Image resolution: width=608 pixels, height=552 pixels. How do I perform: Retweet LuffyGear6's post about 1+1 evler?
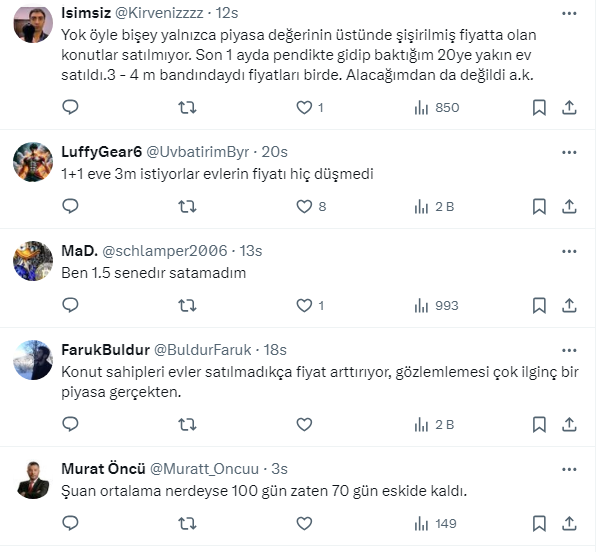click(186, 207)
